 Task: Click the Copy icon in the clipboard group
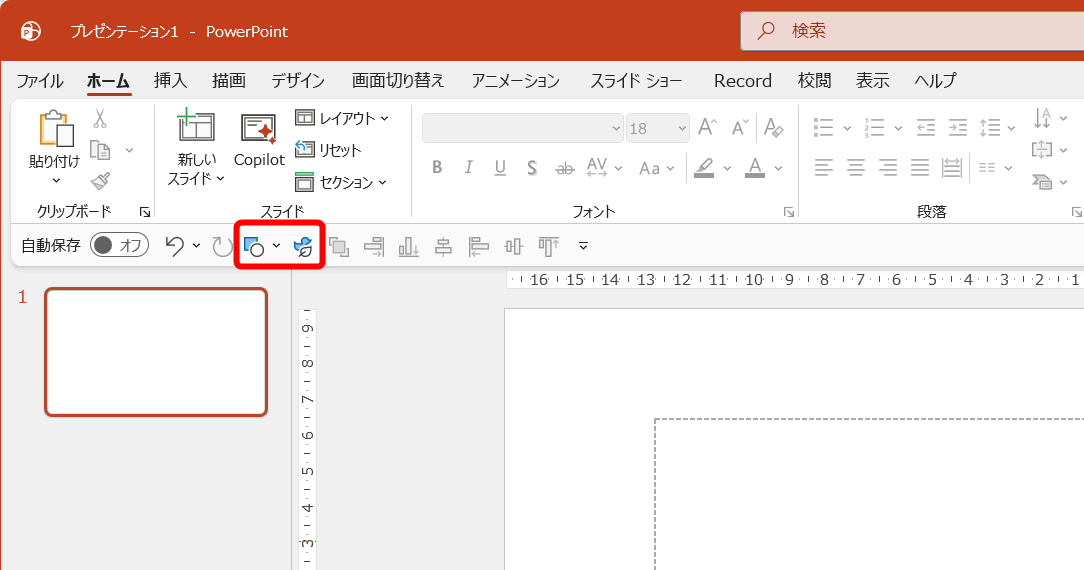pos(101,150)
